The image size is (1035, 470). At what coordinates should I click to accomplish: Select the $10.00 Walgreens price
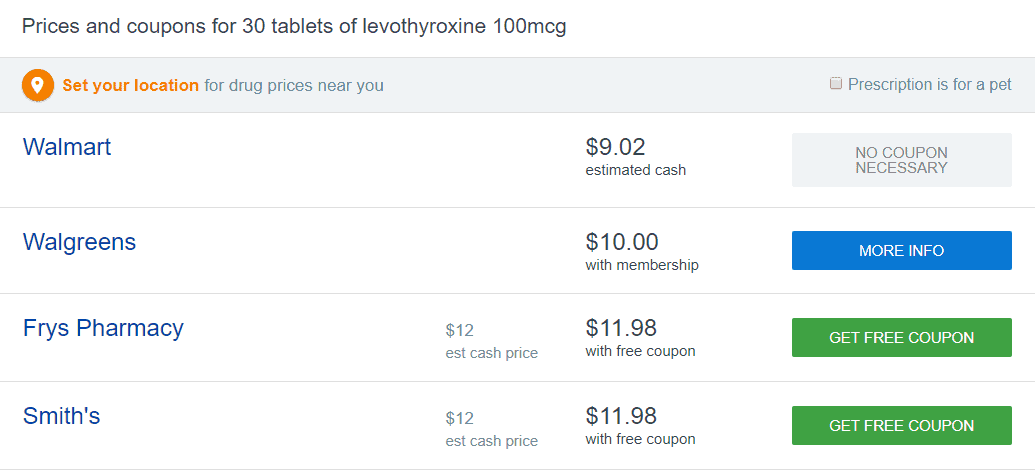(x=622, y=242)
